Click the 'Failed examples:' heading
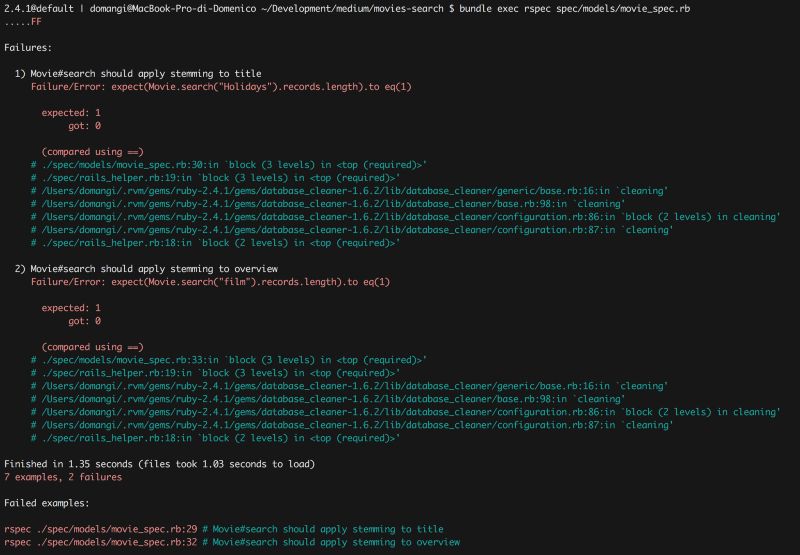Screen dimensions: 800x555 point(47,503)
